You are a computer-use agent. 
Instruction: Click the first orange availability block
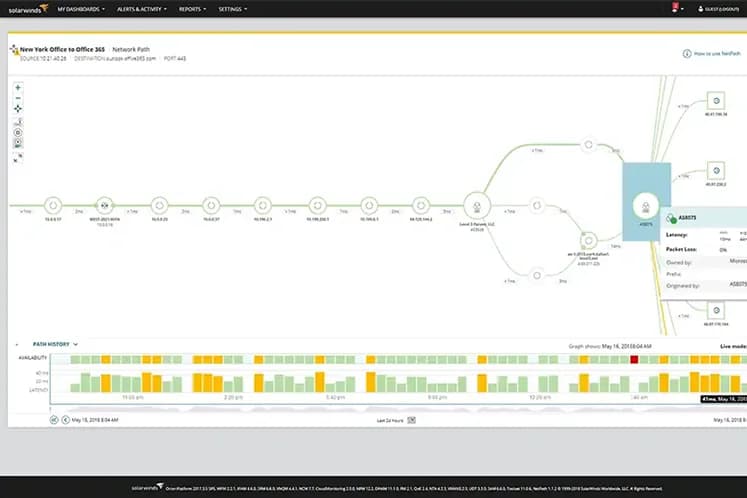106,359
